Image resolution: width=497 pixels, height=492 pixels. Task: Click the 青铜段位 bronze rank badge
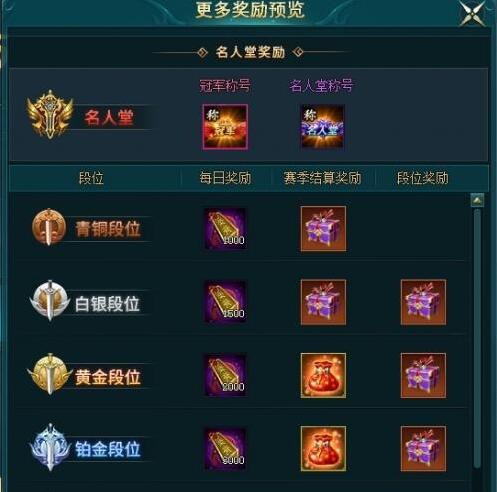pyautogui.click(x=49, y=227)
